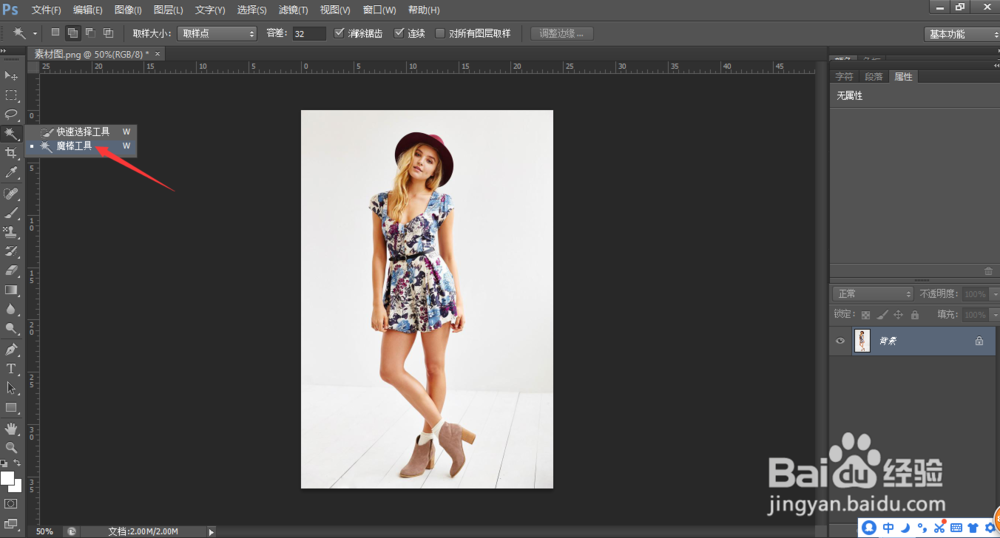Uncheck the 连续 contiguous checkbox
The image size is (1000, 538).
point(399,33)
